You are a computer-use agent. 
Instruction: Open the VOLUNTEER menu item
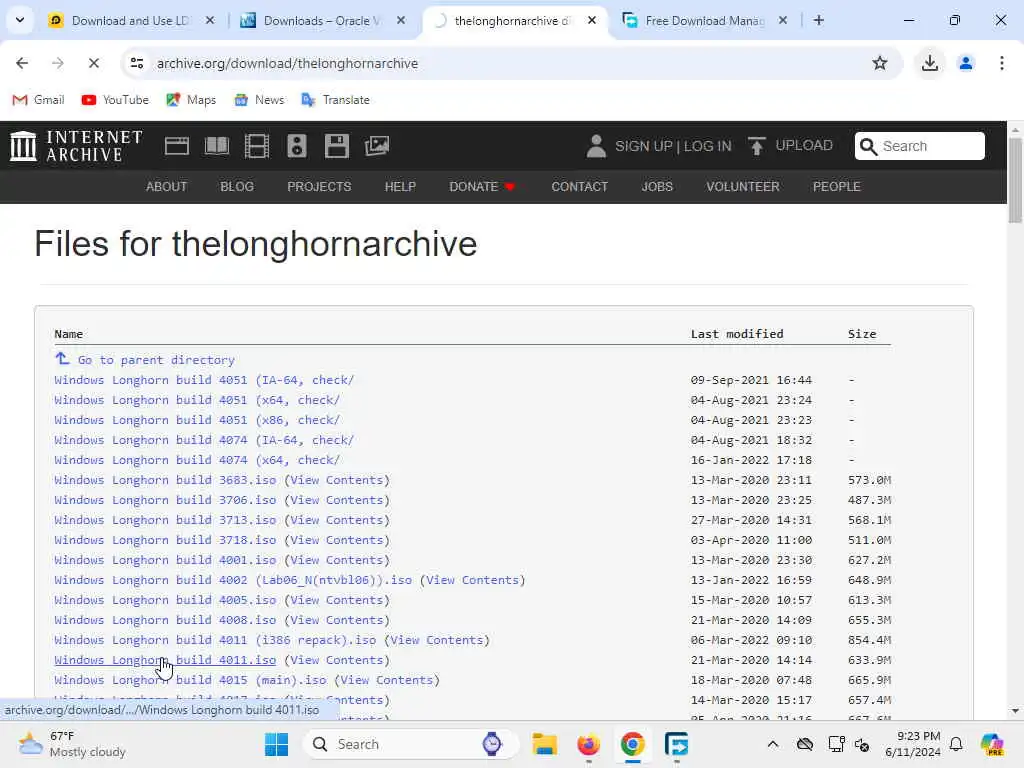coord(743,187)
